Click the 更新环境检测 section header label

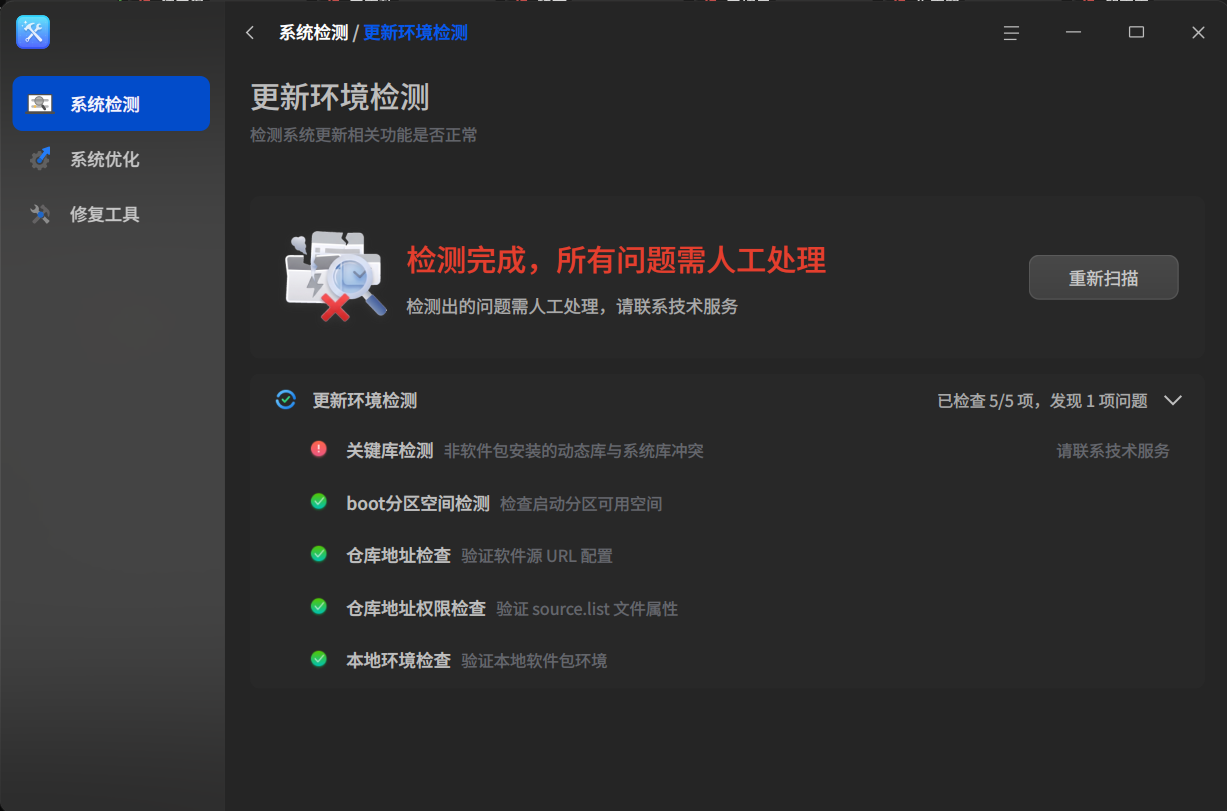pos(365,401)
